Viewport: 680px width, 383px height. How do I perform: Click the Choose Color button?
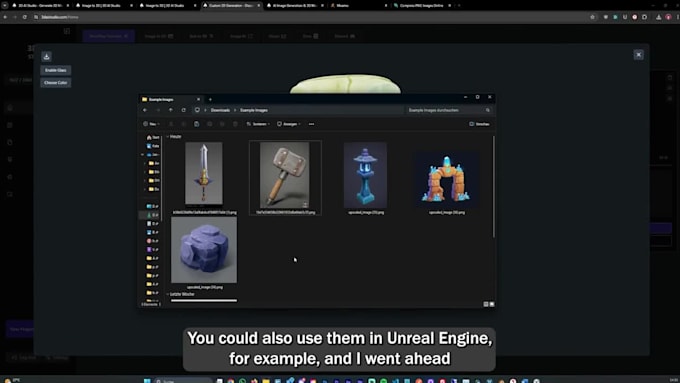click(56, 82)
